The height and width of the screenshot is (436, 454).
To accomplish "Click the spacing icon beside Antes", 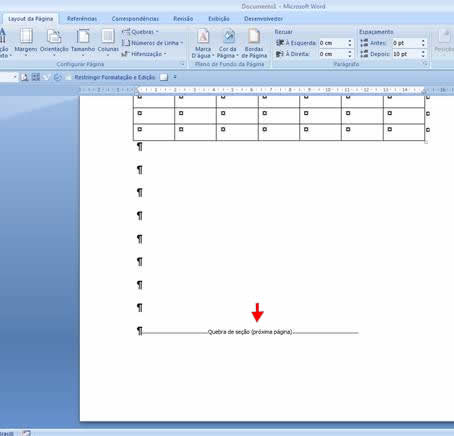I will [364, 43].
